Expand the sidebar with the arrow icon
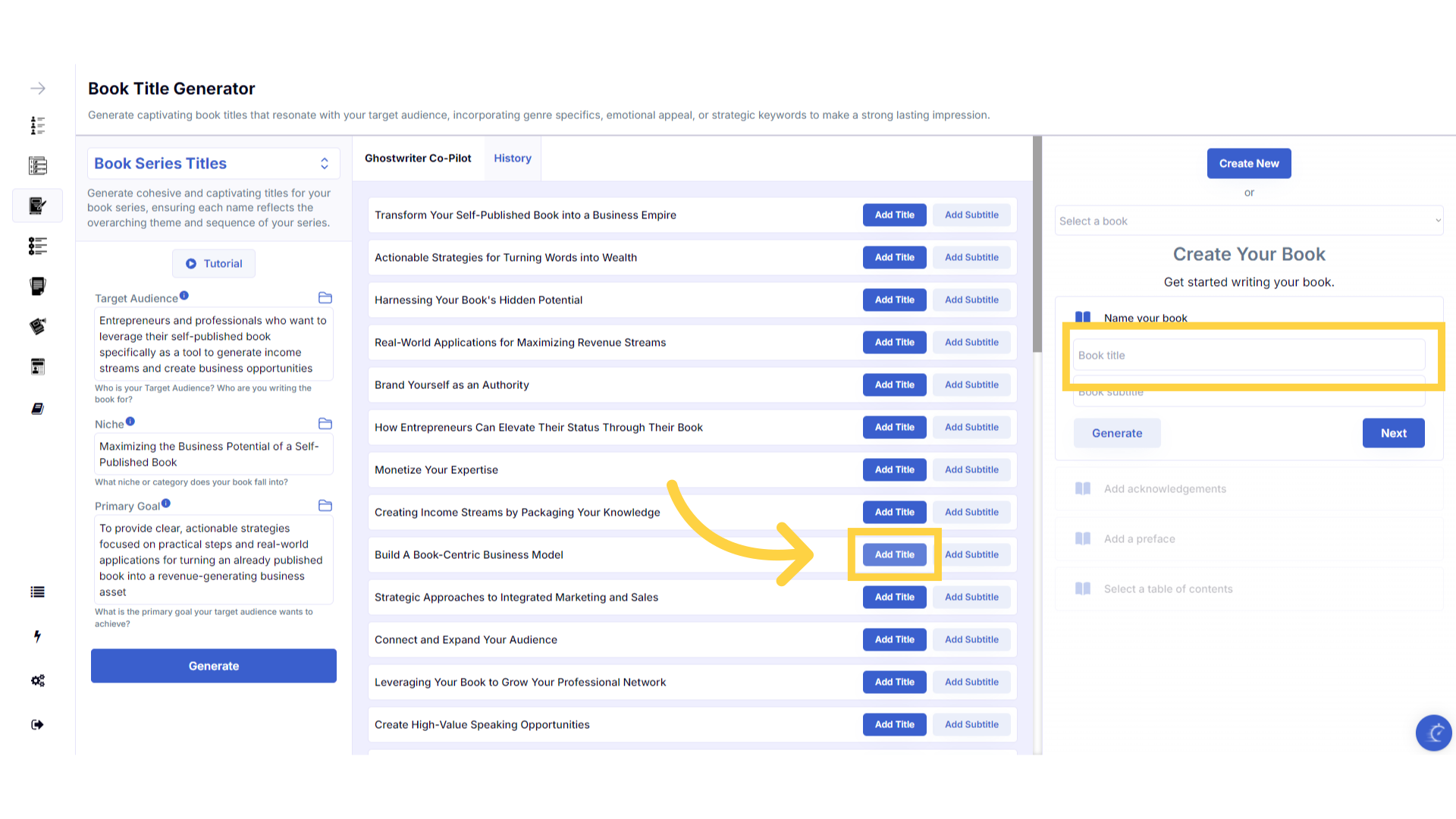 click(x=38, y=89)
